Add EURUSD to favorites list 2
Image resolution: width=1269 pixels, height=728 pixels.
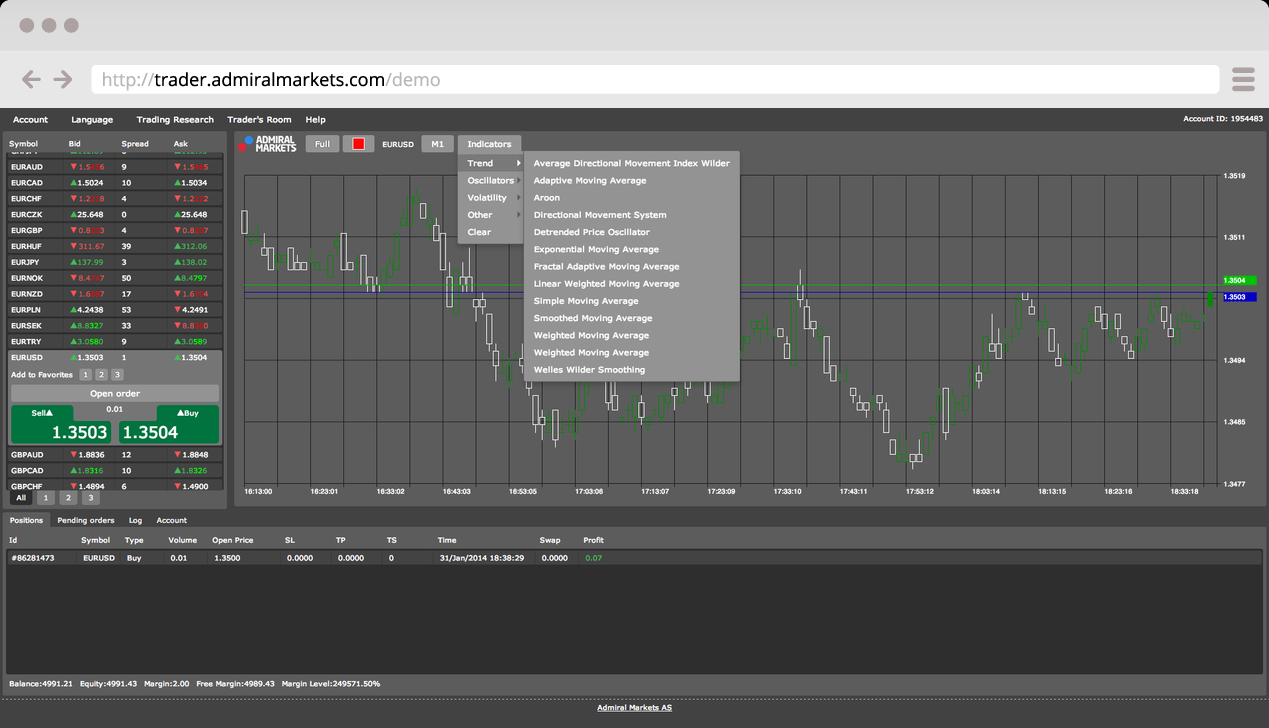tap(101, 375)
